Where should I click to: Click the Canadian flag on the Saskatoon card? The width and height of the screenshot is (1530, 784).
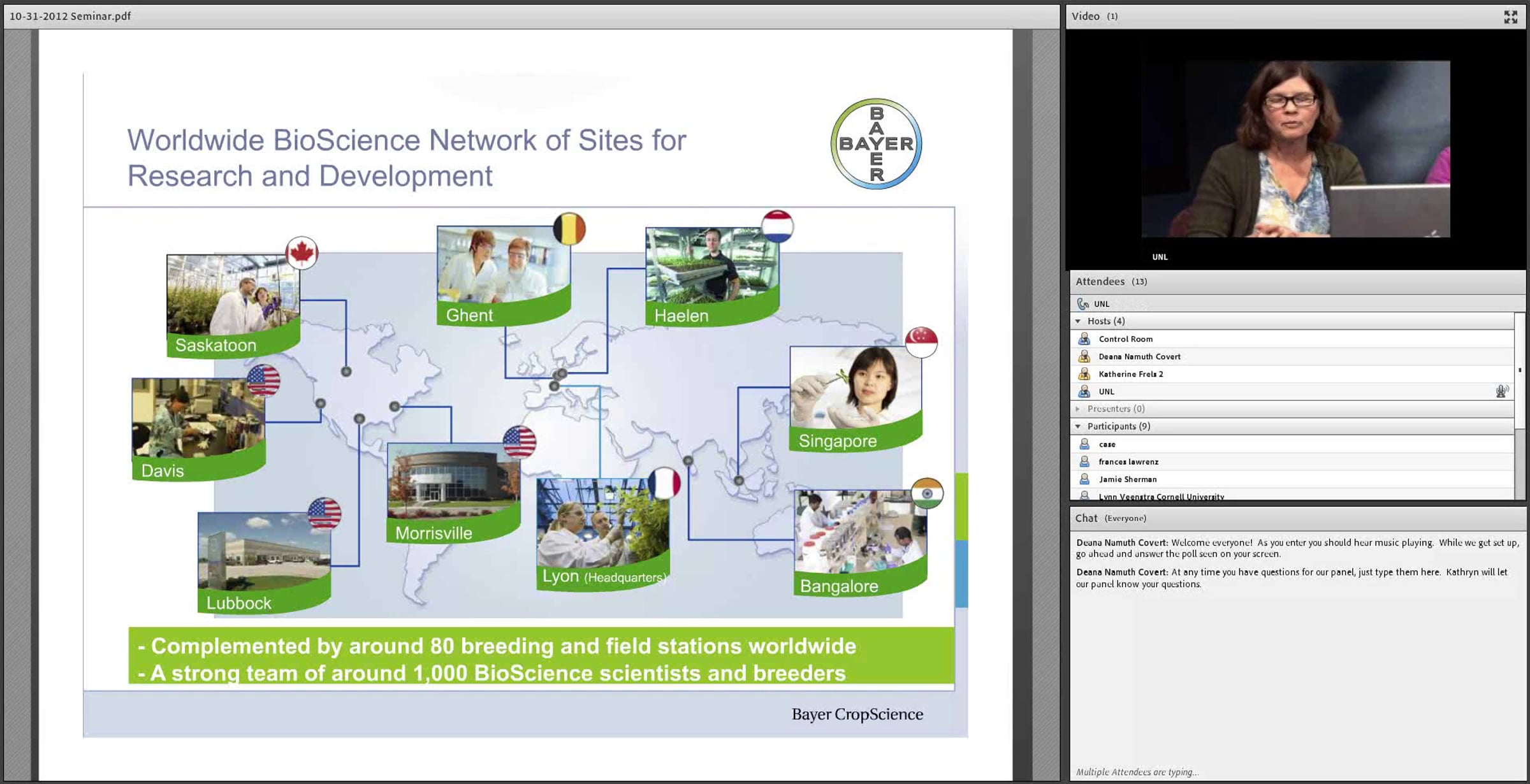point(302,253)
